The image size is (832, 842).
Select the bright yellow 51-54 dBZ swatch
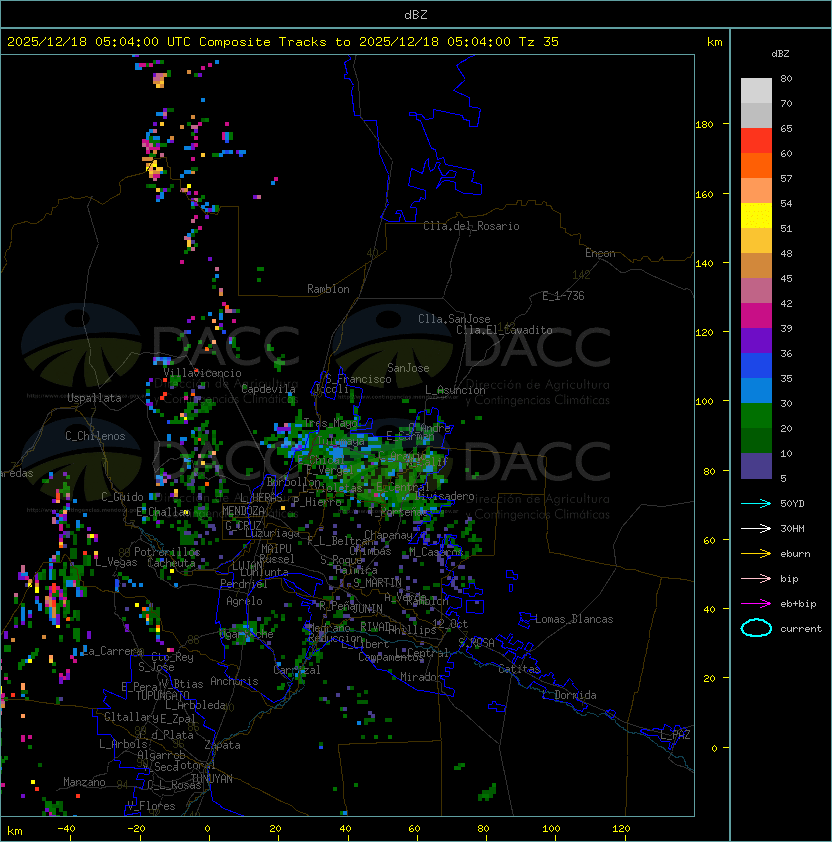click(756, 215)
